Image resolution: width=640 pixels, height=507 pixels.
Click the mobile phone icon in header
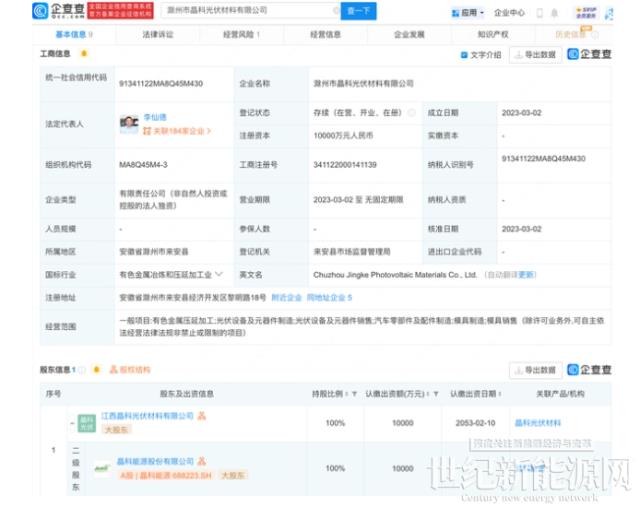pos(540,13)
